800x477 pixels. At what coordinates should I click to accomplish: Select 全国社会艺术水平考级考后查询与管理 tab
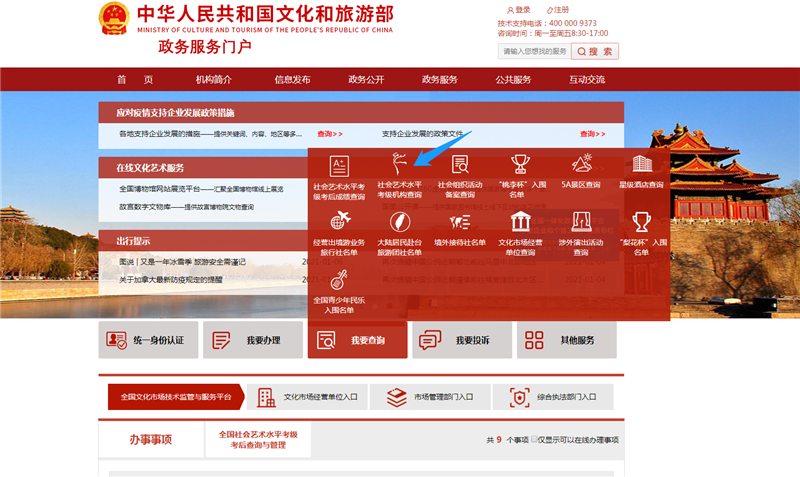(258, 439)
